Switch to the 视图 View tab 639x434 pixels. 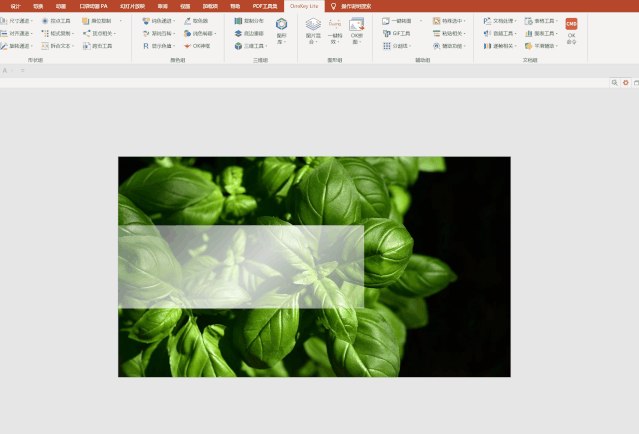pos(185,6)
